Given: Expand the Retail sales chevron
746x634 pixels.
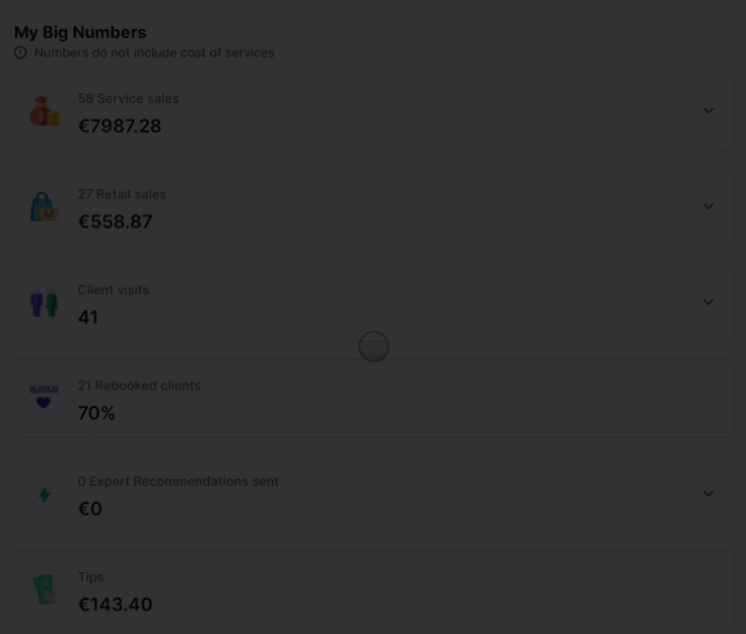Looking at the screenshot, I should 708,206.
